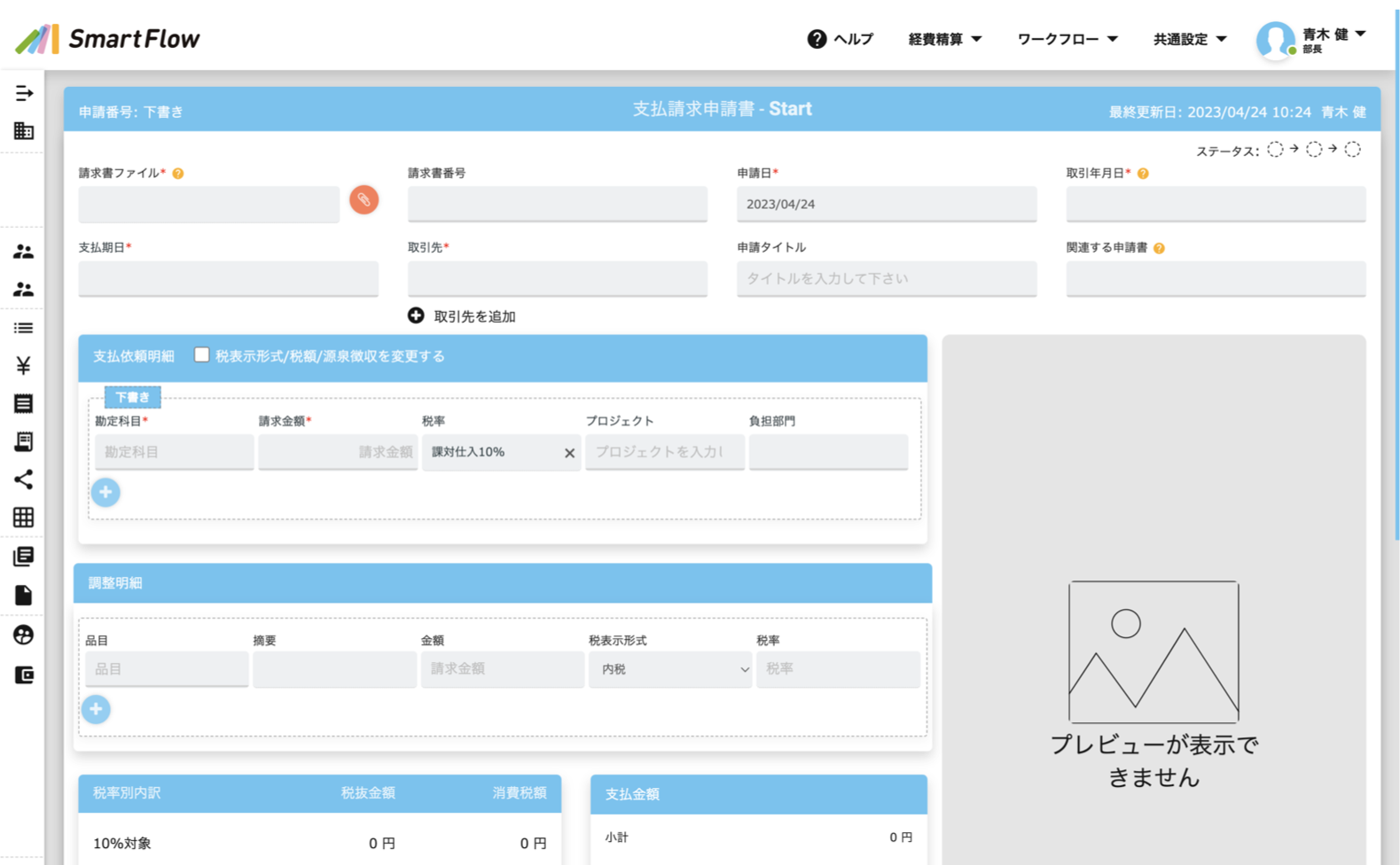Click the share icon in sidebar

pyautogui.click(x=24, y=479)
